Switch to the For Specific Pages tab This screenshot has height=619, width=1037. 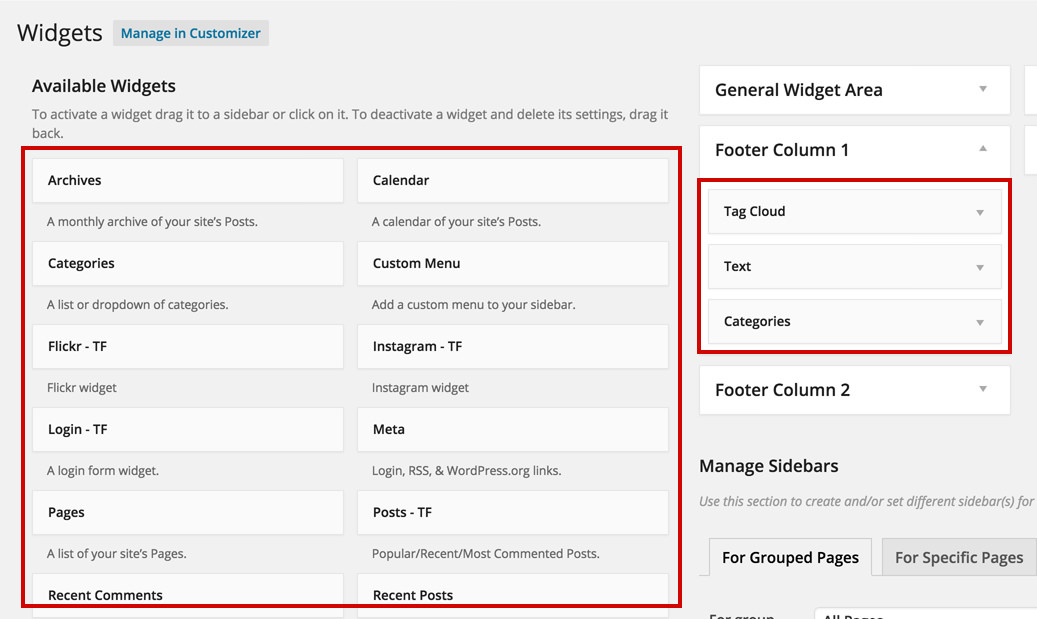(959, 557)
